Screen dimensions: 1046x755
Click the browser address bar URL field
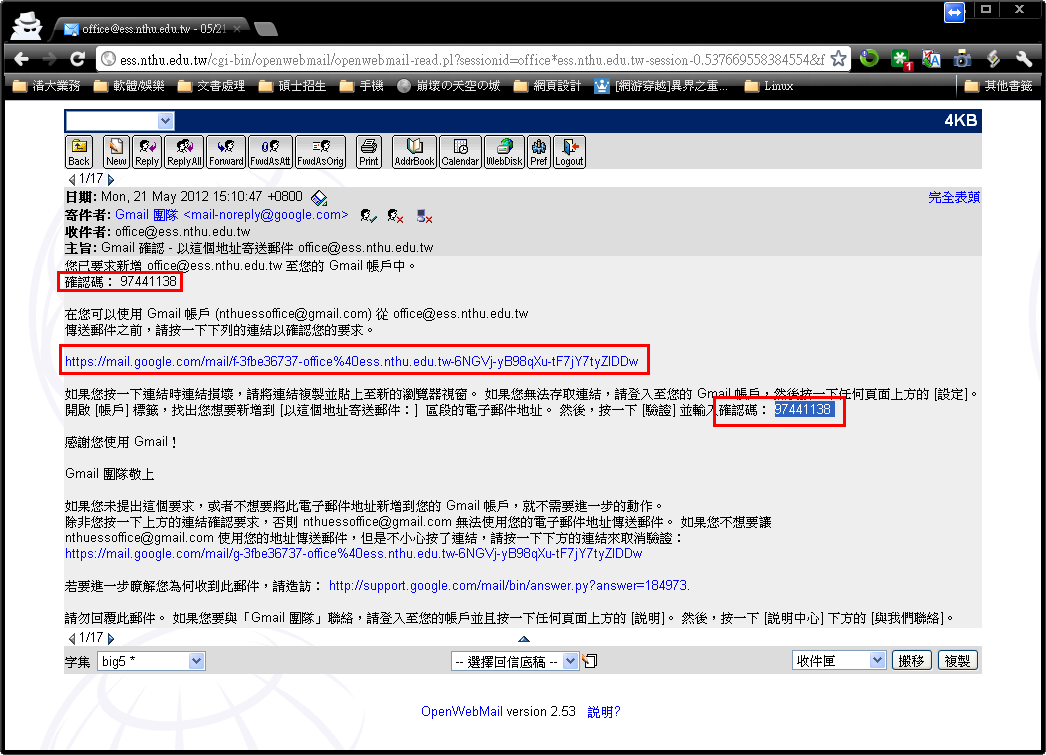[471, 59]
